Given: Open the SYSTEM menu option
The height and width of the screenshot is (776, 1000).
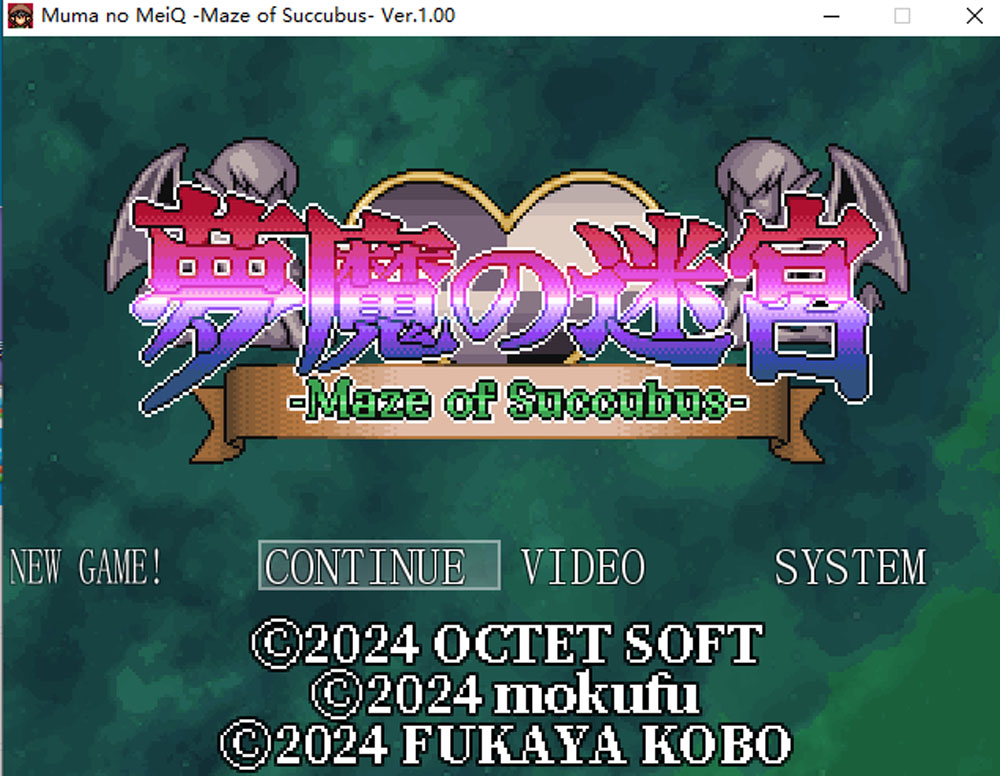Looking at the screenshot, I should point(849,566).
